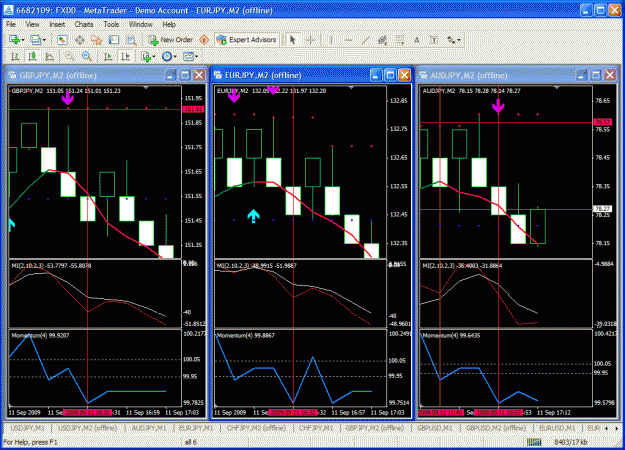625x450 pixels.
Task: Select the vertical line drawing tool
Action: click(x=331, y=40)
